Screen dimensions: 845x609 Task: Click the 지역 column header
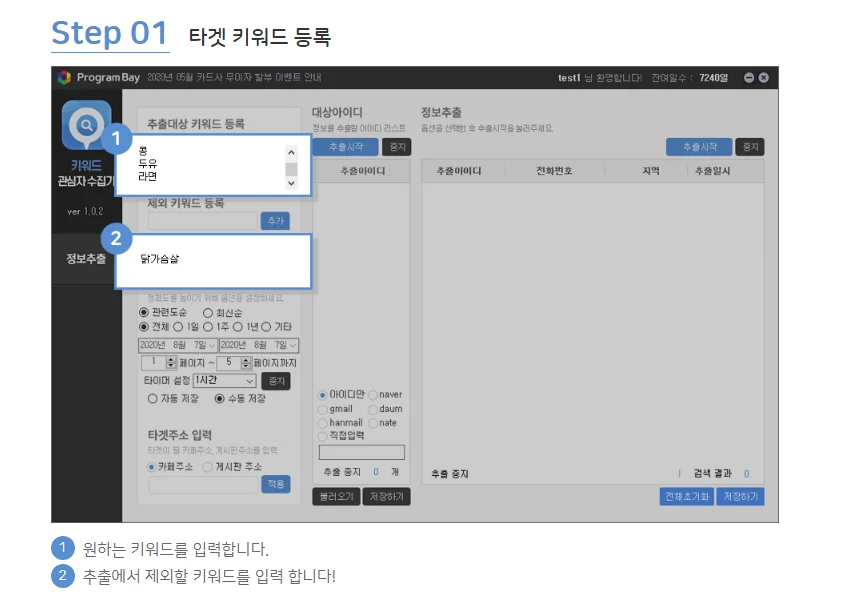651,171
